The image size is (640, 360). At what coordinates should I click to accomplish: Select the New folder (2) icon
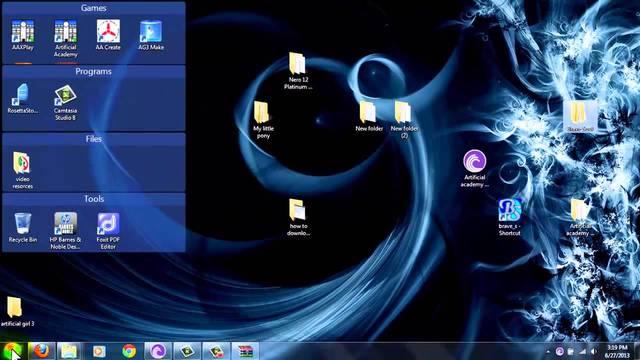404,120
